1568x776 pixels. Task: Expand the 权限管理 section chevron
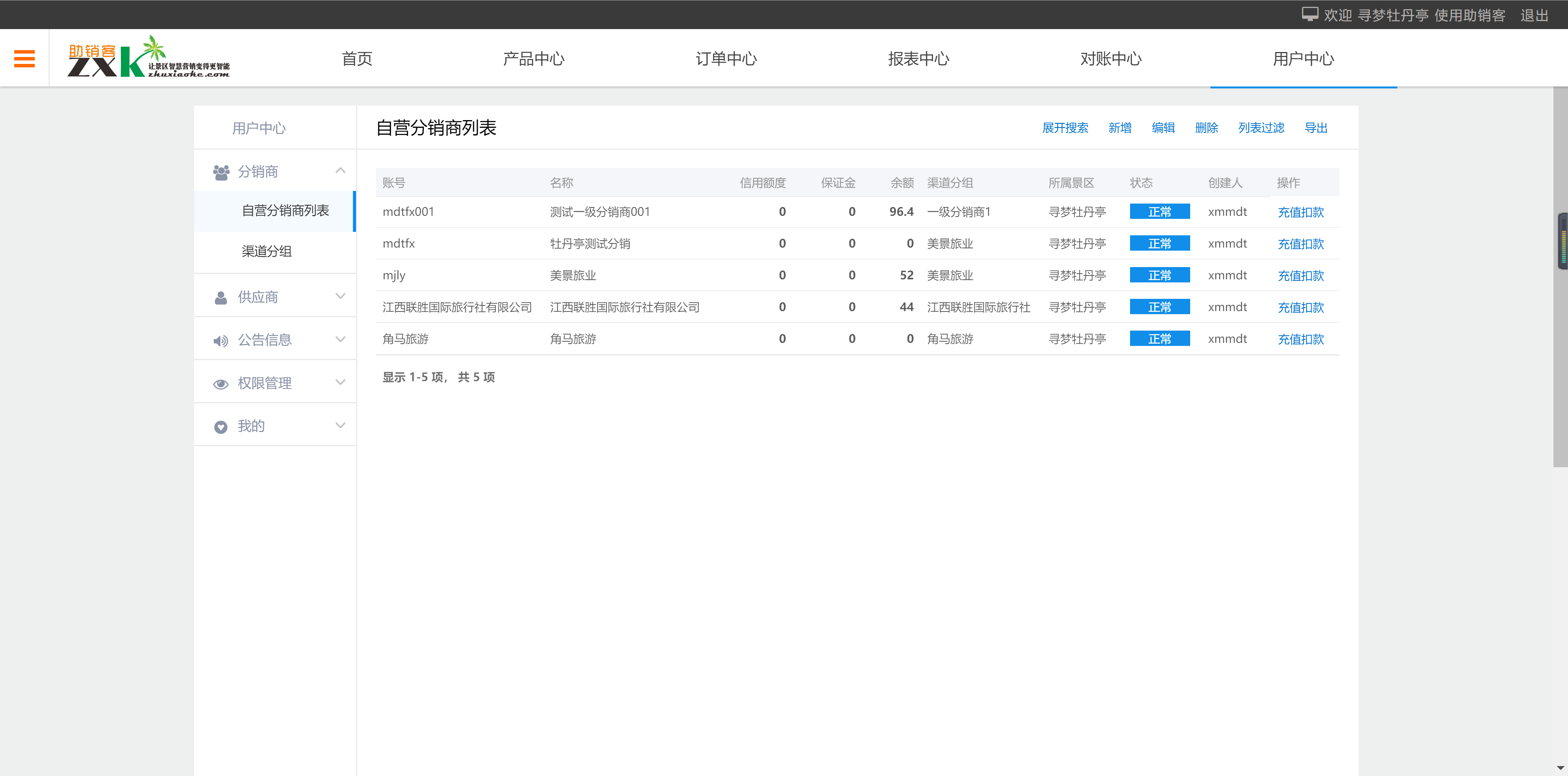pyautogui.click(x=340, y=383)
